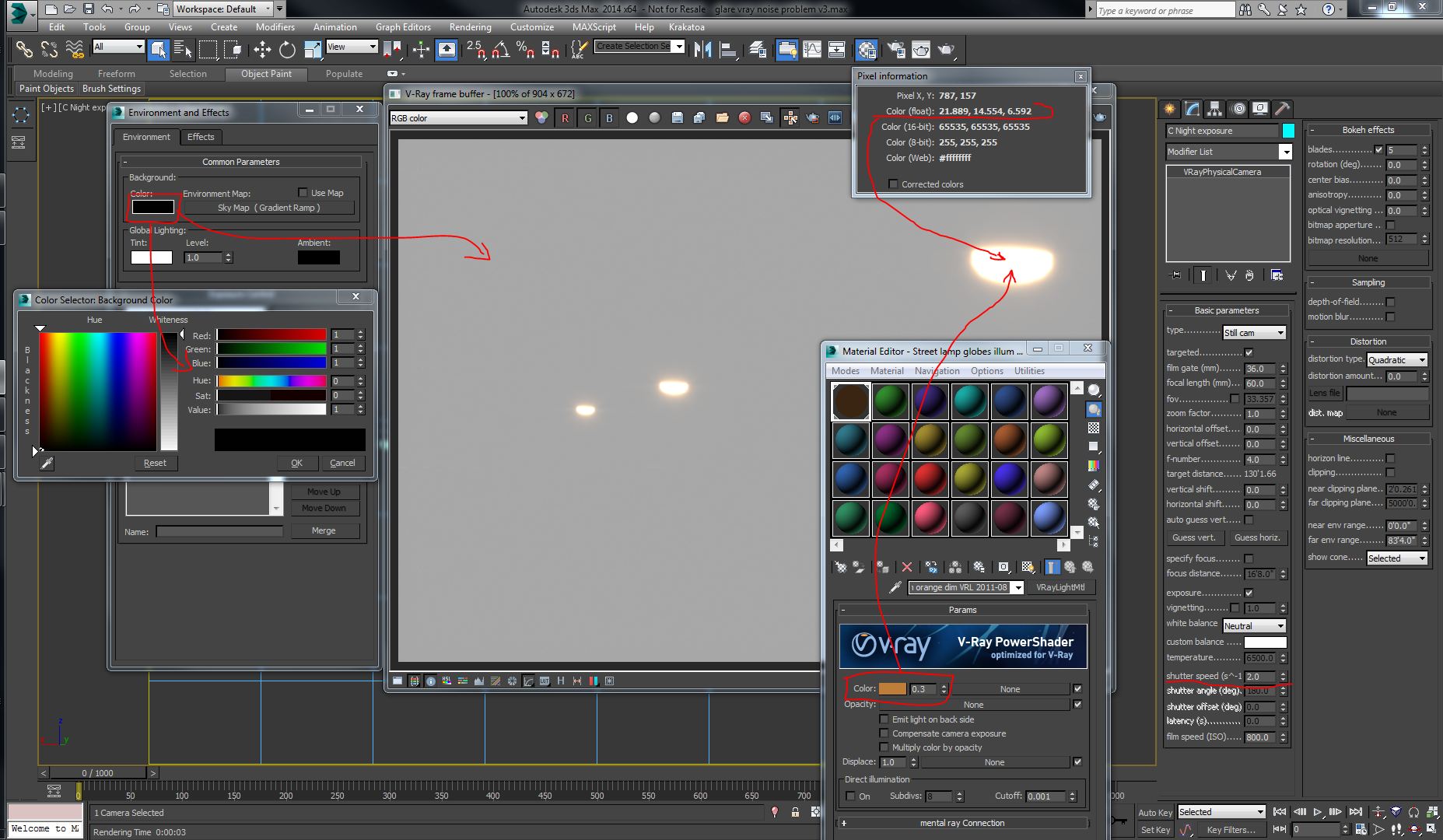
Task: Open the MAXScript menu
Action: [x=594, y=26]
